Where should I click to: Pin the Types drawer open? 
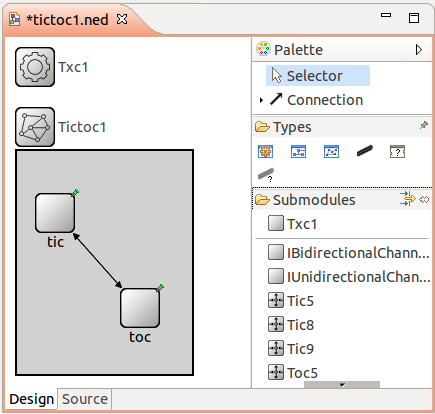click(x=424, y=125)
